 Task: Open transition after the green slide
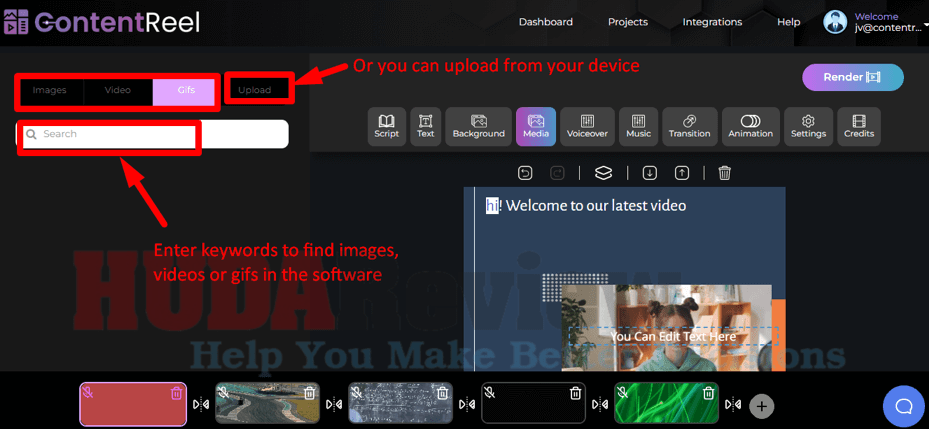point(733,404)
